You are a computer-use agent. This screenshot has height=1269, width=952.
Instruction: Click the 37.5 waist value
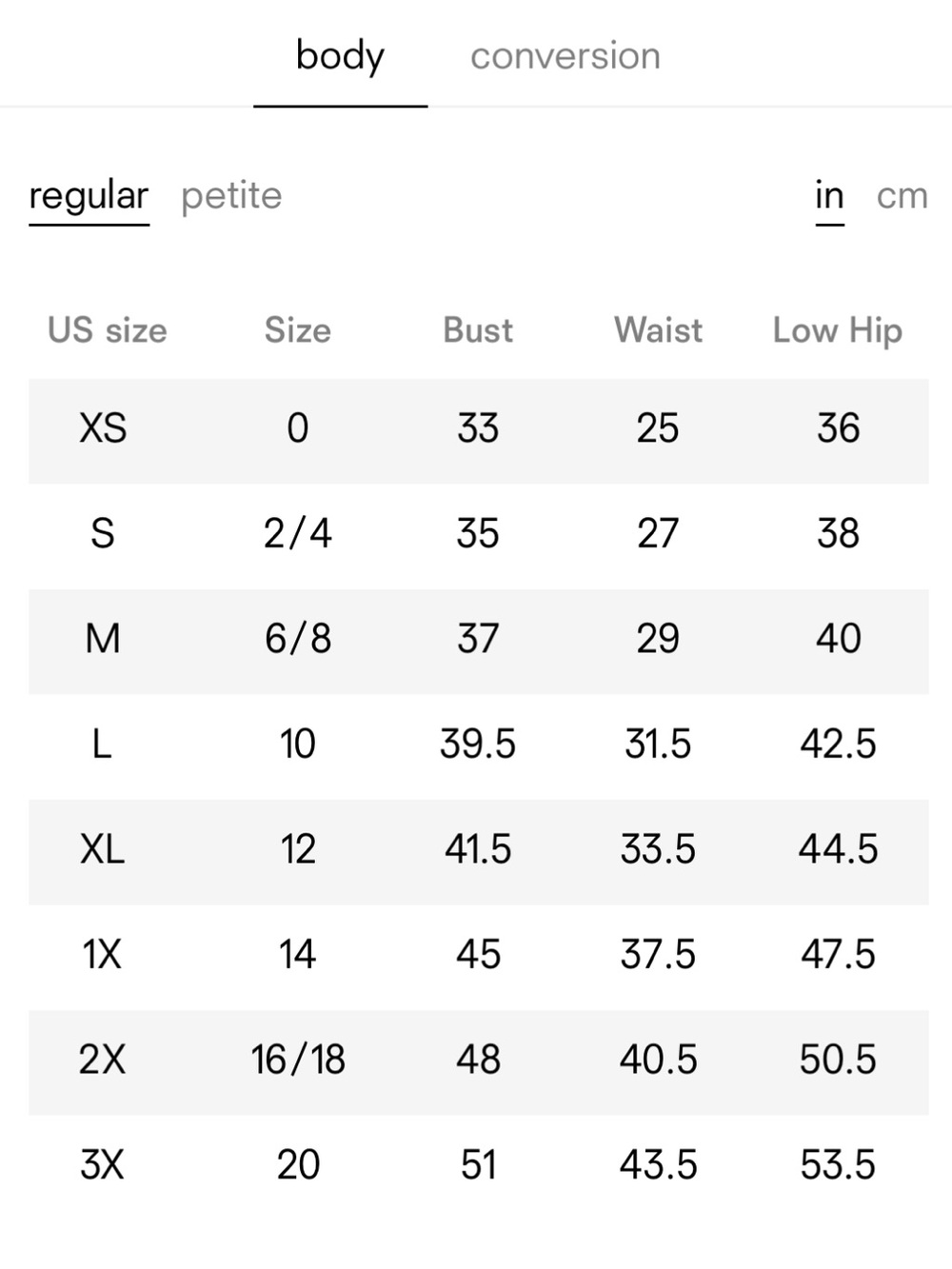(x=658, y=955)
